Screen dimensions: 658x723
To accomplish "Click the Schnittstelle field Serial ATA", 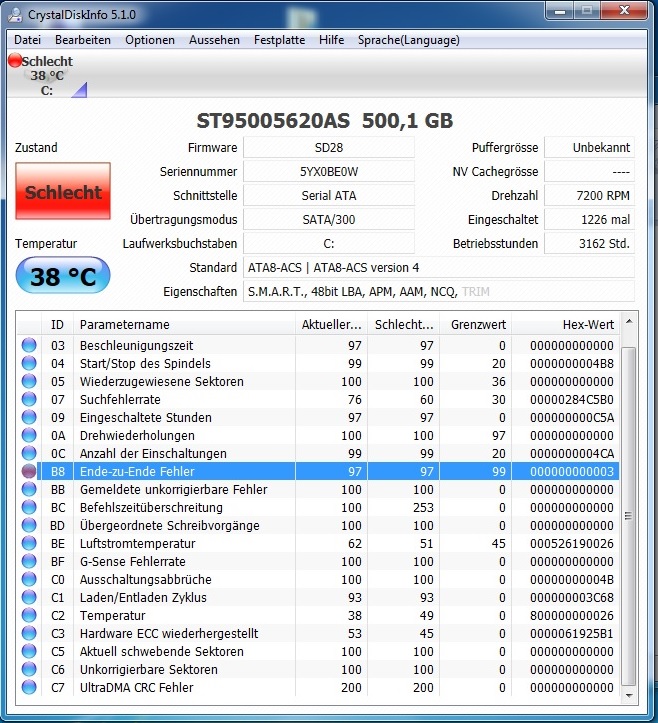I will click(x=329, y=196).
